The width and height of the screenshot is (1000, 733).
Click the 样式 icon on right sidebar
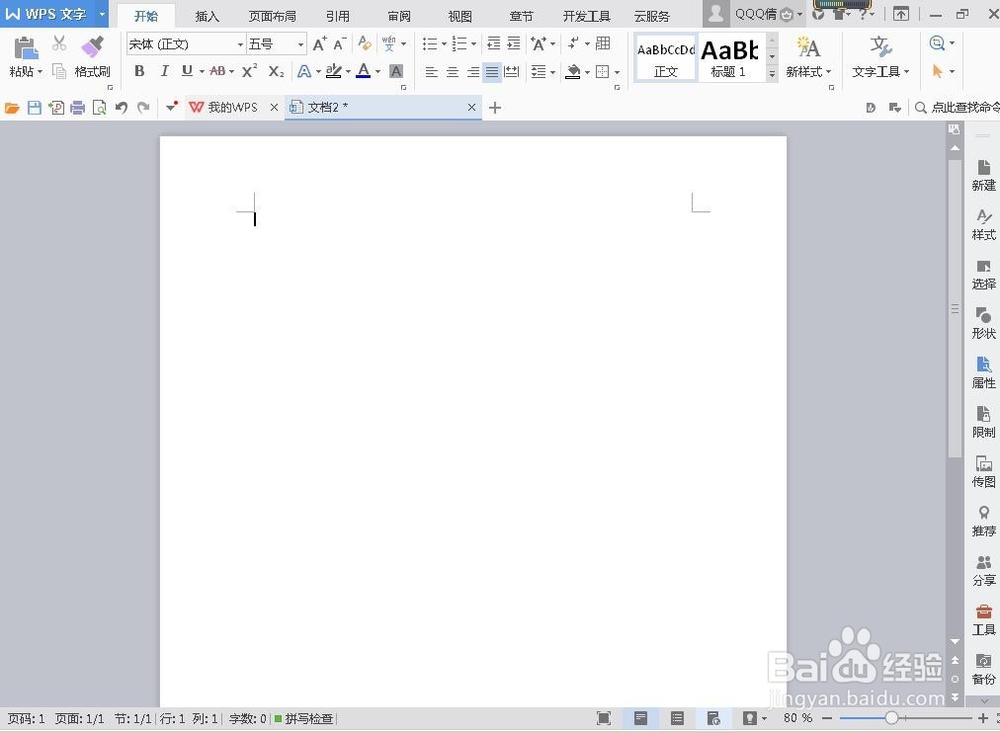(983, 225)
